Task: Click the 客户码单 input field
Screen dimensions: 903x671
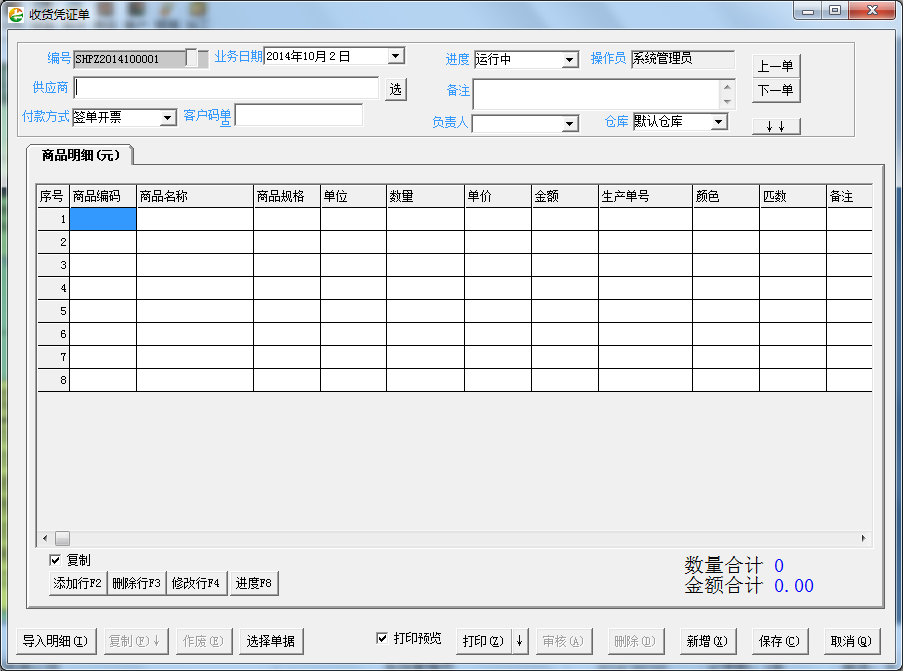Action: pyautogui.click(x=299, y=115)
